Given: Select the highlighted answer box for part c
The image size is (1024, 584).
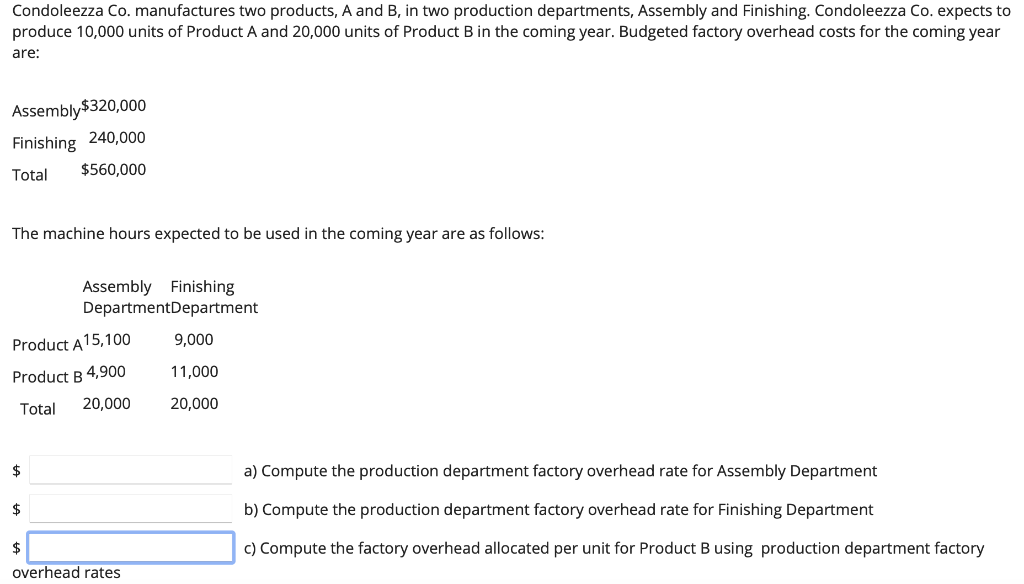Looking at the screenshot, I should (130, 547).
